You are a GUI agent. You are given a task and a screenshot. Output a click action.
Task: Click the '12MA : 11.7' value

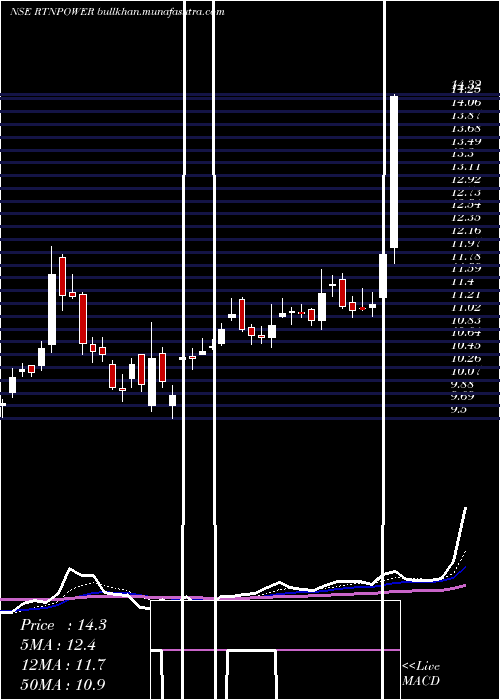point(63,665)
